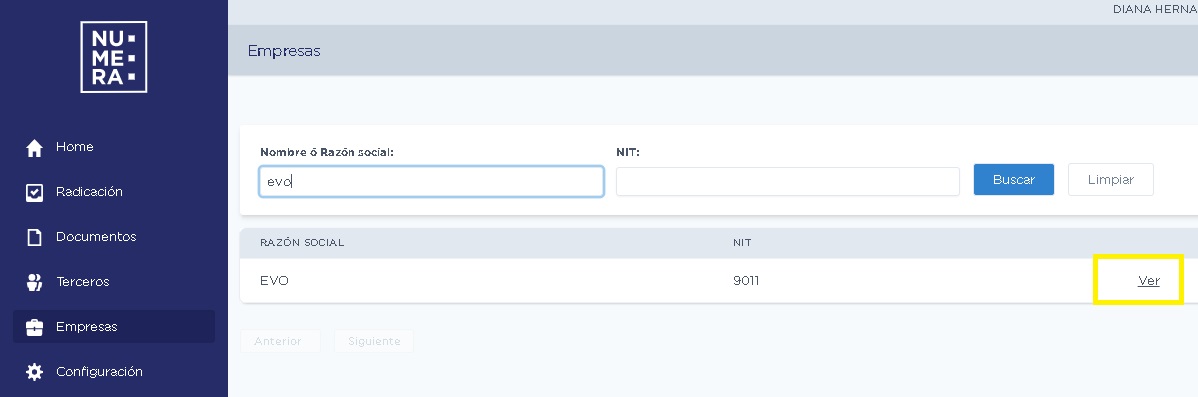Open the Ver link for EVO

tap(1148, 281)
